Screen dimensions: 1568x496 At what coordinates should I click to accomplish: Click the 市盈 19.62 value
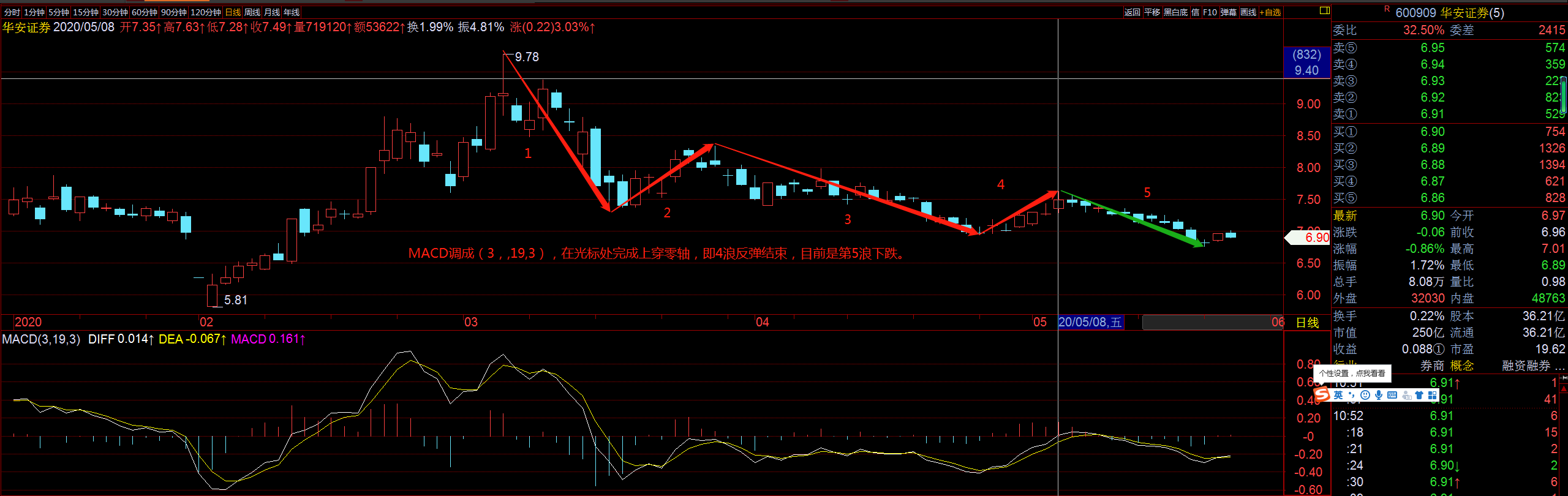point(1550,349)
